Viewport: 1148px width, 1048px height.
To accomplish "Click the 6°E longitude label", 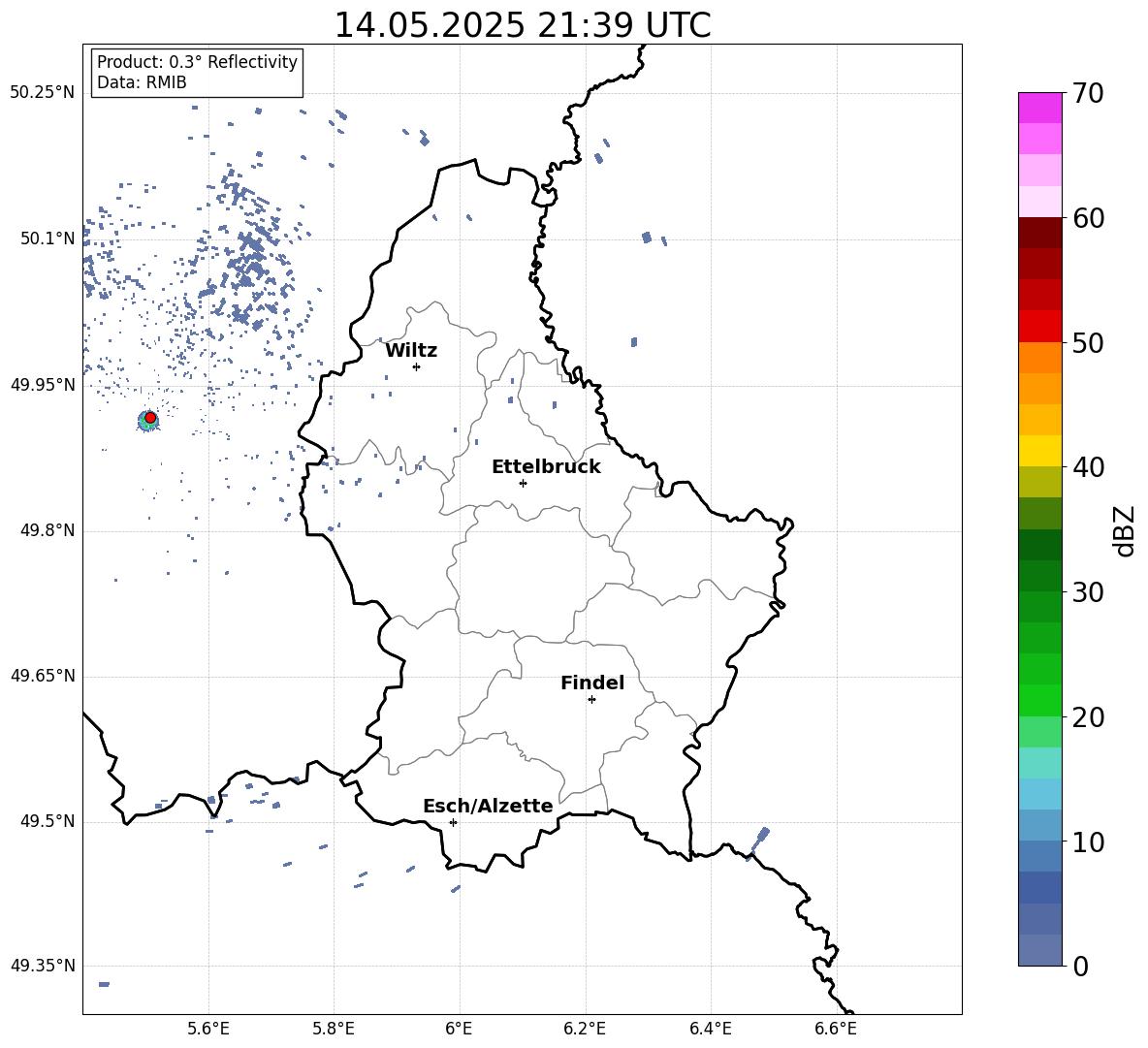I will pyautogui.click(x=459, y=1029).
